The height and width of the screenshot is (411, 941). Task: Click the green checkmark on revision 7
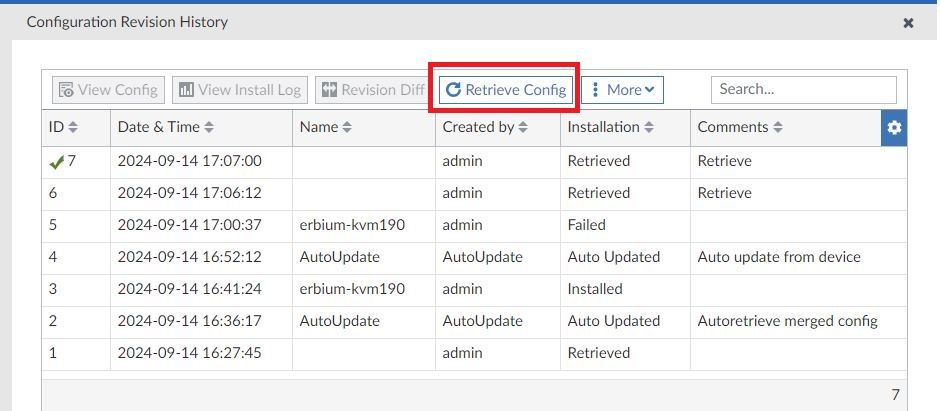[56, 162]
